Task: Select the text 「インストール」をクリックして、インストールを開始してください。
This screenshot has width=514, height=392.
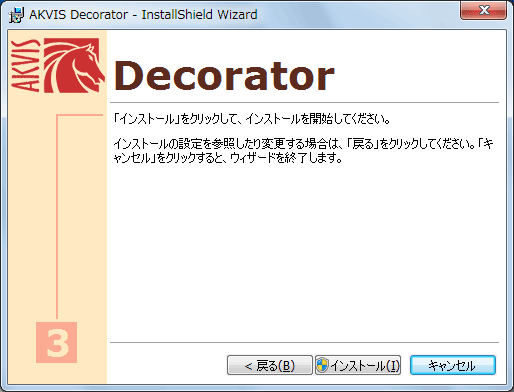Action: coord(252,119)
